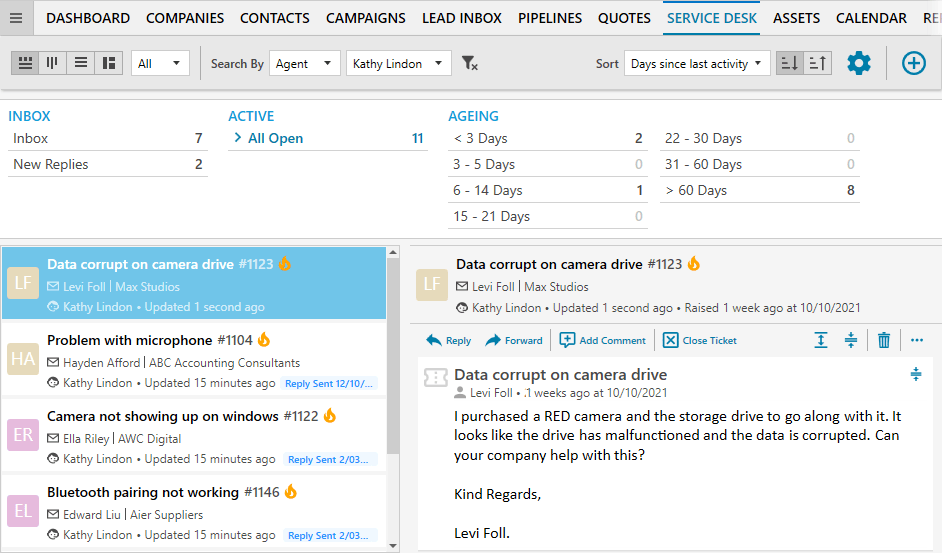Reply to the ticket

click(449, 340)
